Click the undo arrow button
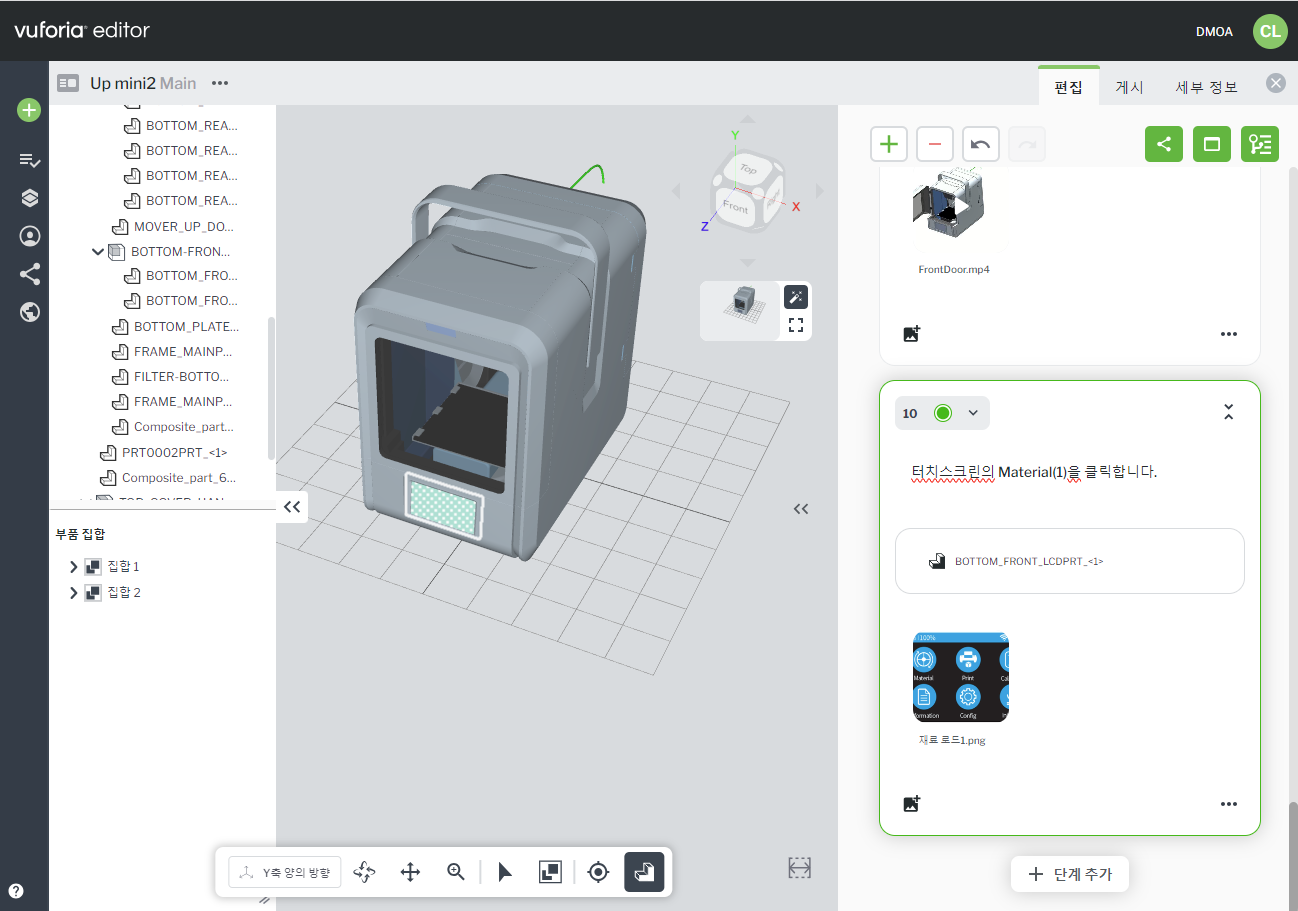The image size is (1298, 911). tap(981, 144)
